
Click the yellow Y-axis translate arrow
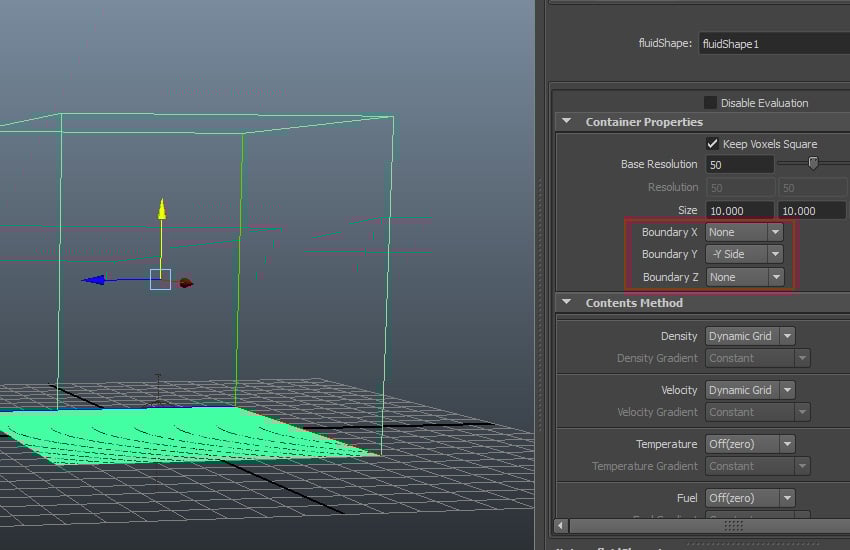pyautogui.click(x=161, y=208)
